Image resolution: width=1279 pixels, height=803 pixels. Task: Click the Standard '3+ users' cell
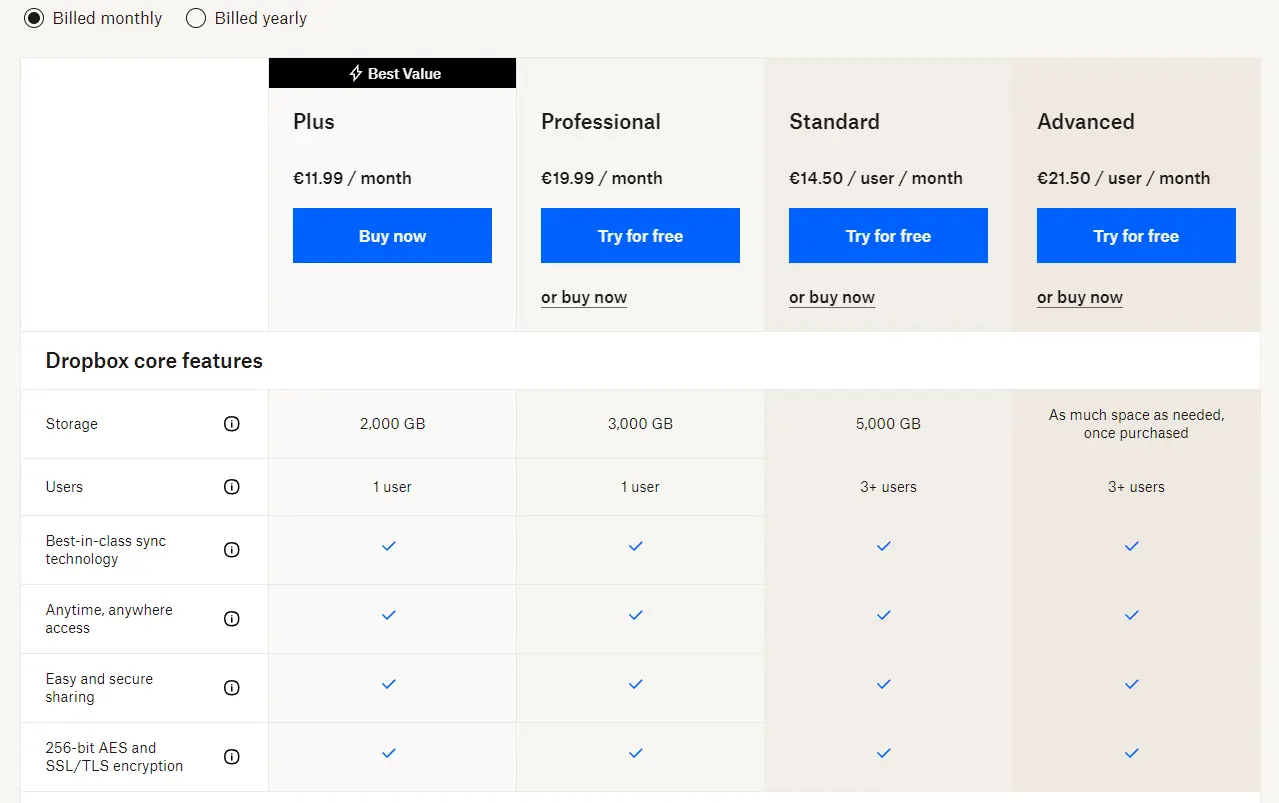[x=888, y=487]
